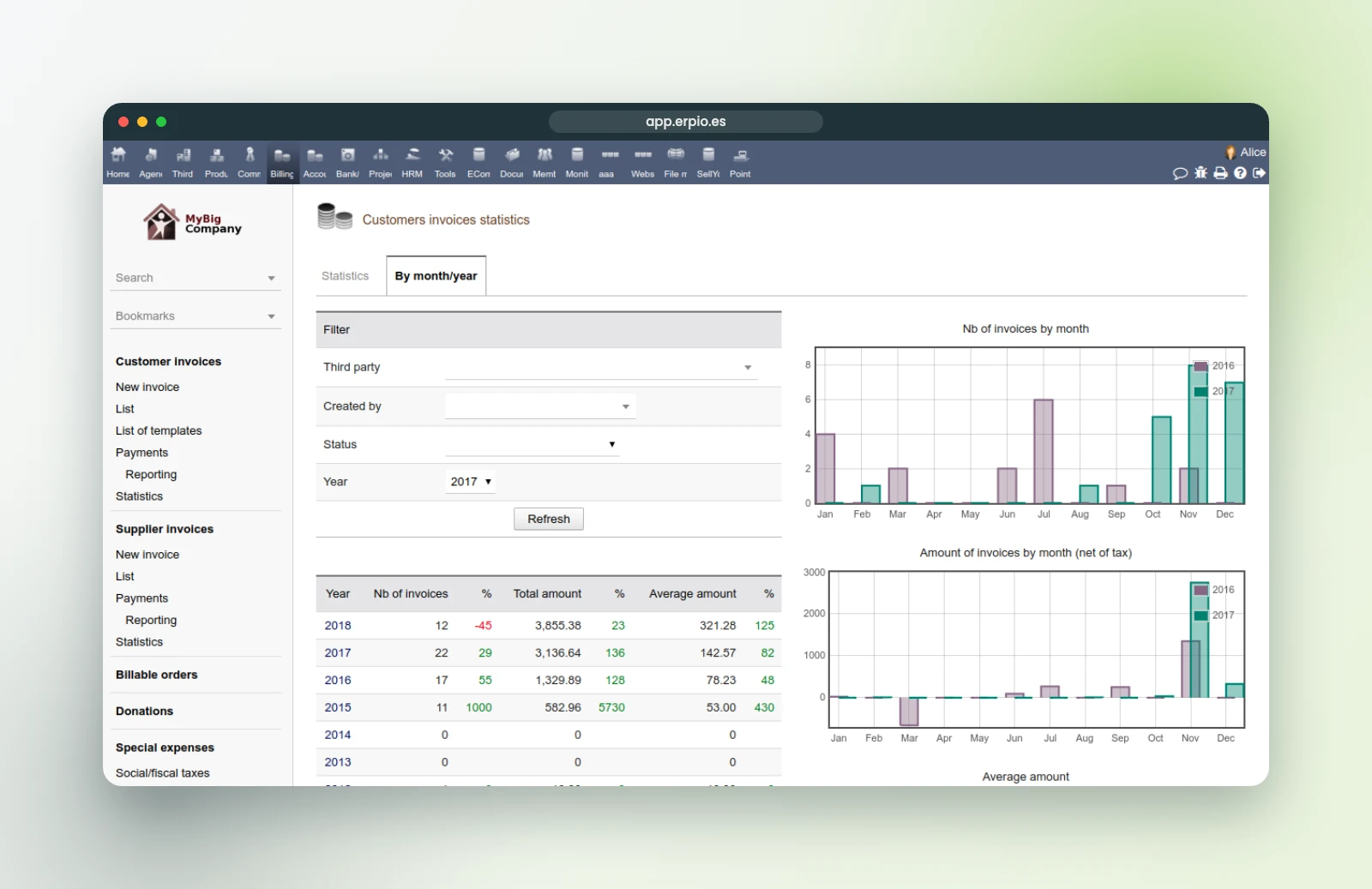This screenshot has height=889, width=1372.
Task: Switch to the Statistics tab
Action: coord(345,276)
